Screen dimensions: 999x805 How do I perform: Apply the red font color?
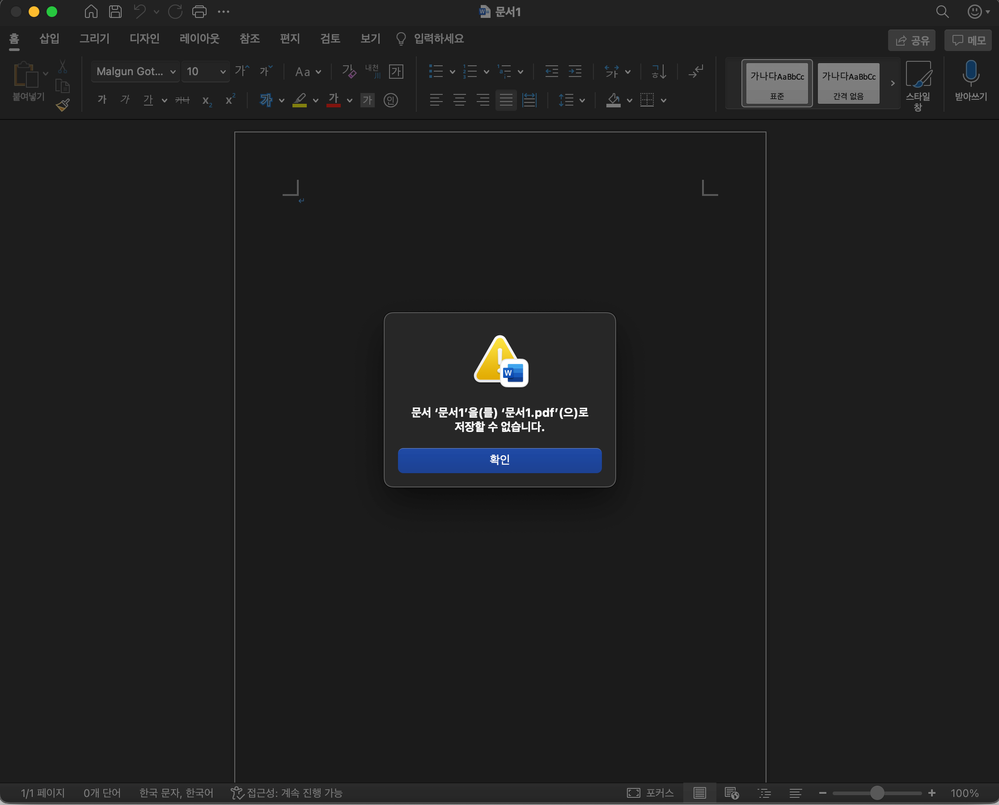(x=333, y=100)
